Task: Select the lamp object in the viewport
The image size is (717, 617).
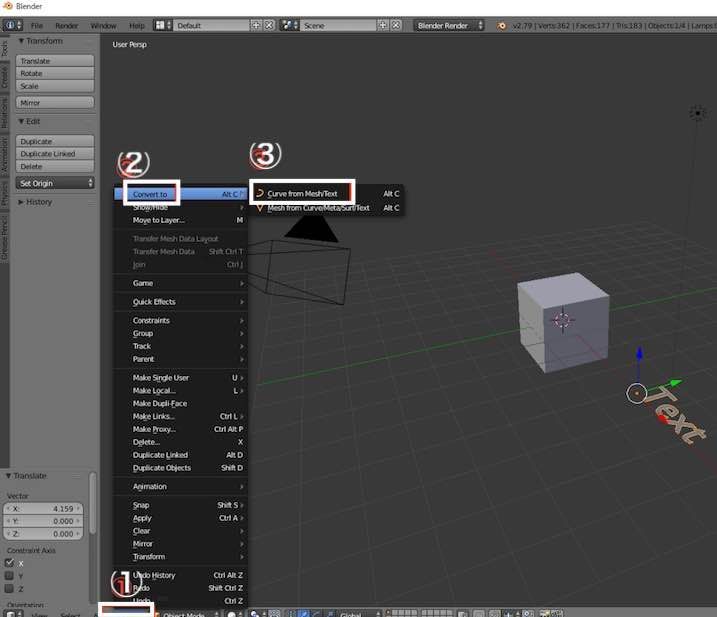Action: [697, 113]
